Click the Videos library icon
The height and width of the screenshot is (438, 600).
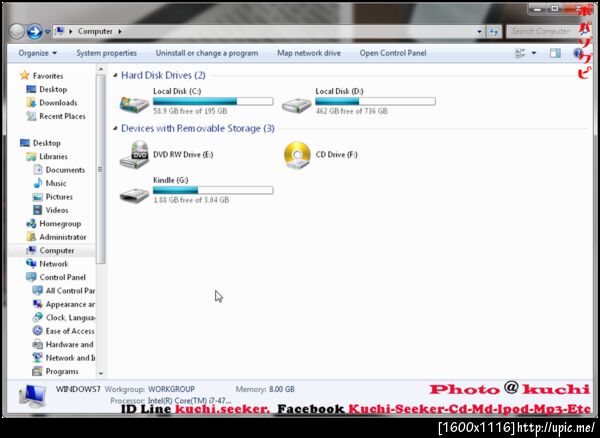click(x=38, y=210)
